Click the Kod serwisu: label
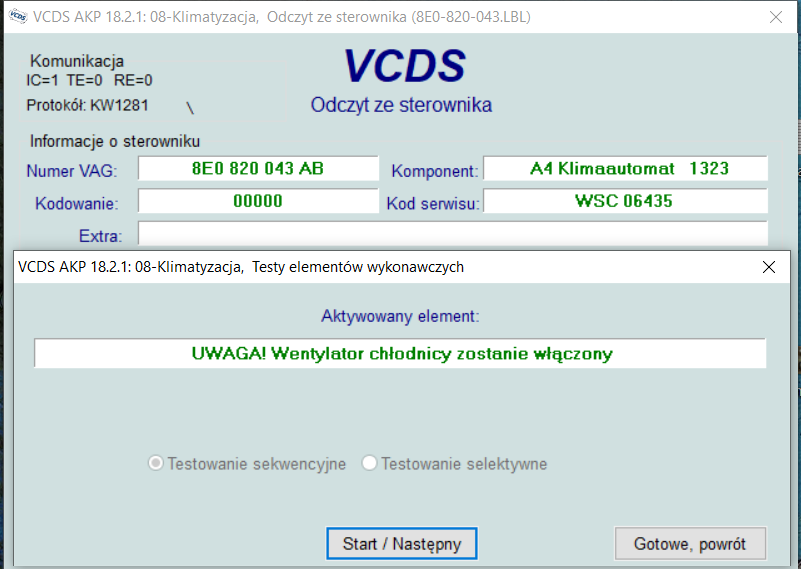The width and height of the screenshot is (801, 569). (x=433, y=204)
